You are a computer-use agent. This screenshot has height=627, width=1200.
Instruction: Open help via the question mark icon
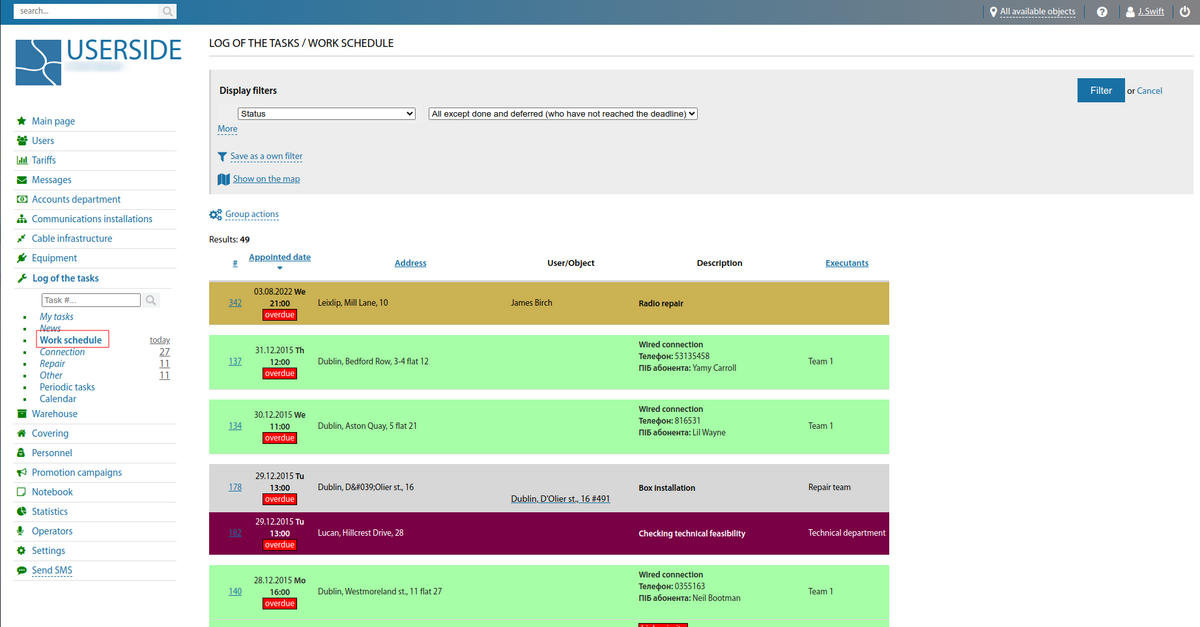(x=1102, y=11)
